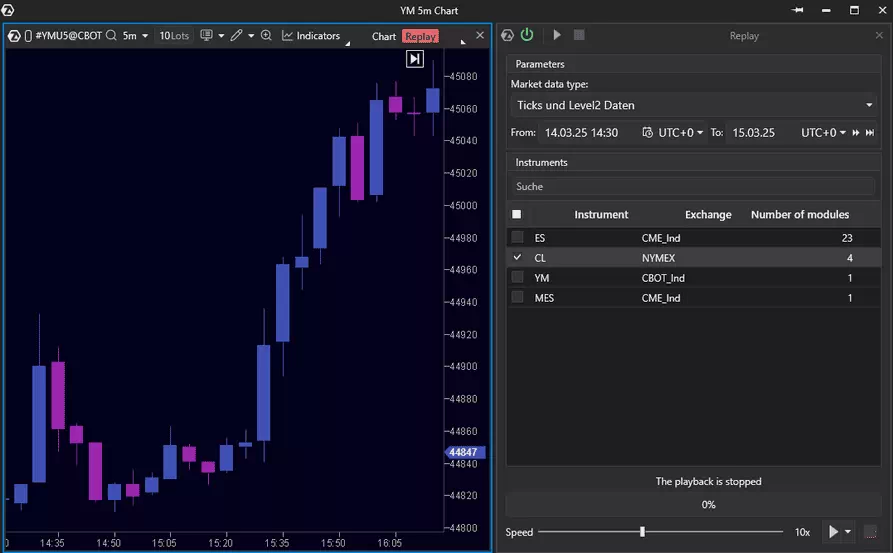The image size is (893, 553).
Task: Switch to the red Replay tab
Action: [420, 36]
